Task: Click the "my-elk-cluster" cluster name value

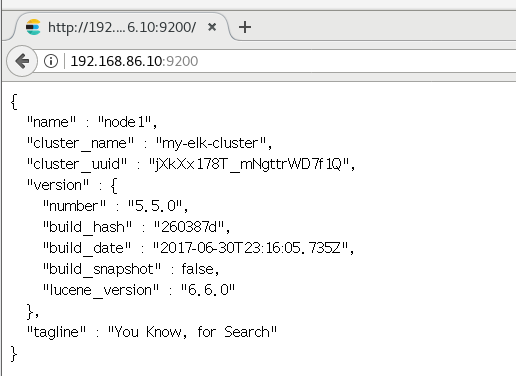Action: [214, 143]
